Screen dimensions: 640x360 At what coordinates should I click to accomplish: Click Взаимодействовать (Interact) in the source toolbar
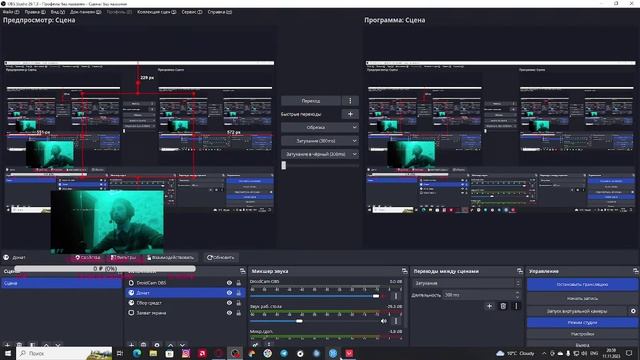(x=170, y=258)
